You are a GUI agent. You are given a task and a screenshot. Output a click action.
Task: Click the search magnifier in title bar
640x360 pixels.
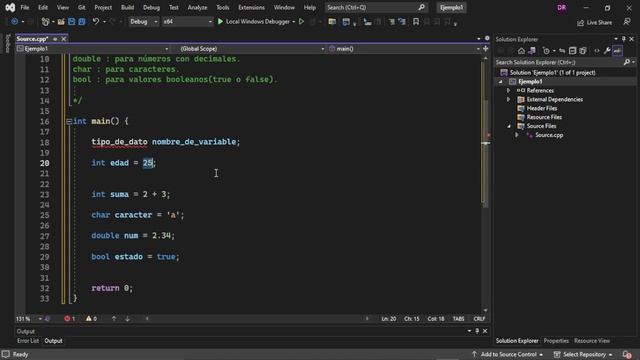[x=421, y=7]
